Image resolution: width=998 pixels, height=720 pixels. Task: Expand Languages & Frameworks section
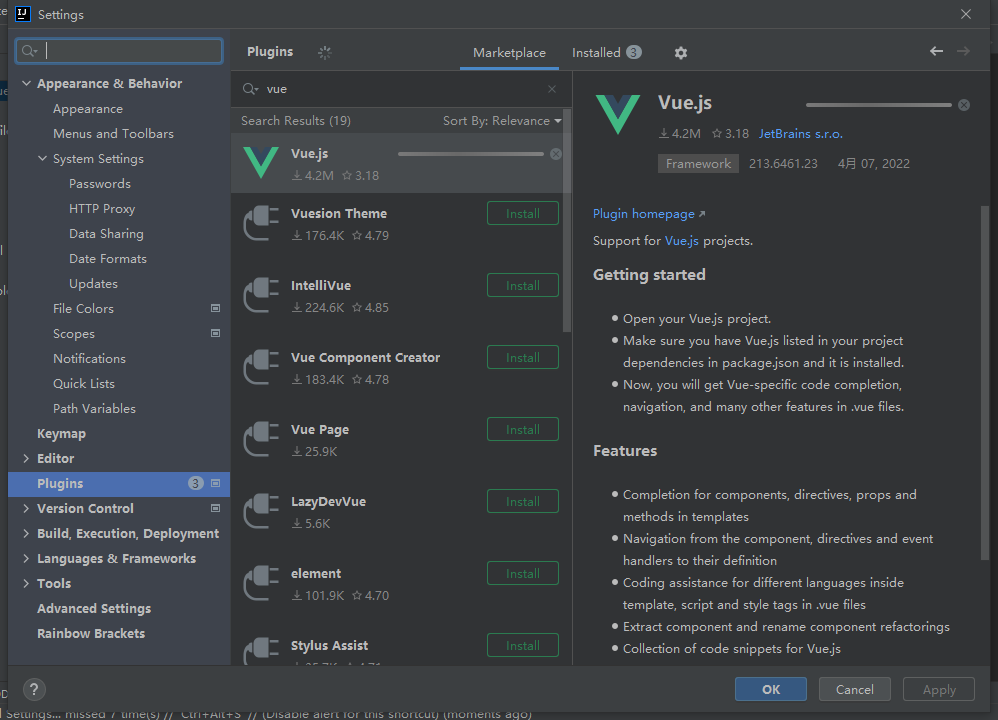coord(26,558)
